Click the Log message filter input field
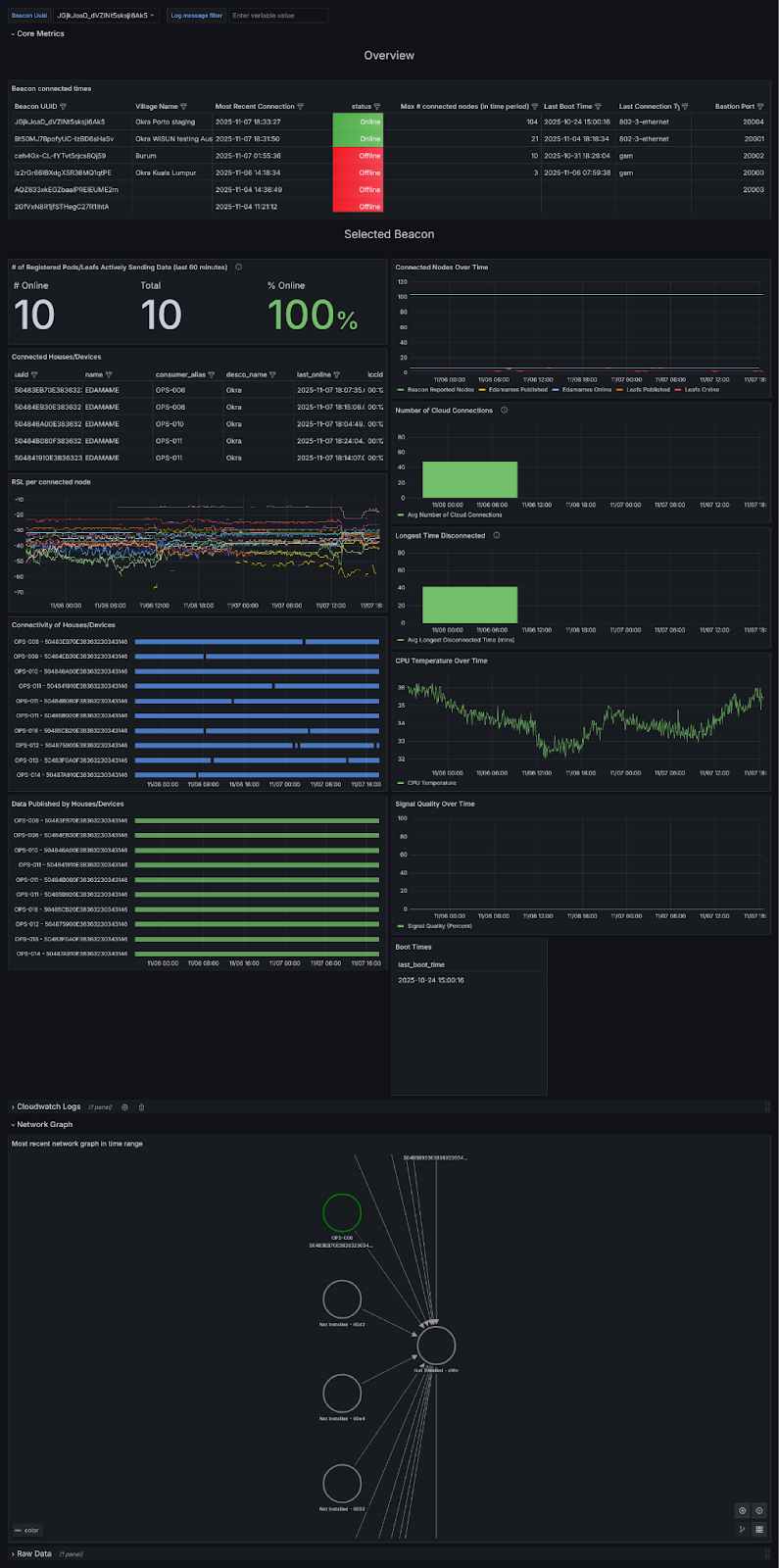Screen dimensions: 779x1568 pyautogui.click(x=278, y=16)
